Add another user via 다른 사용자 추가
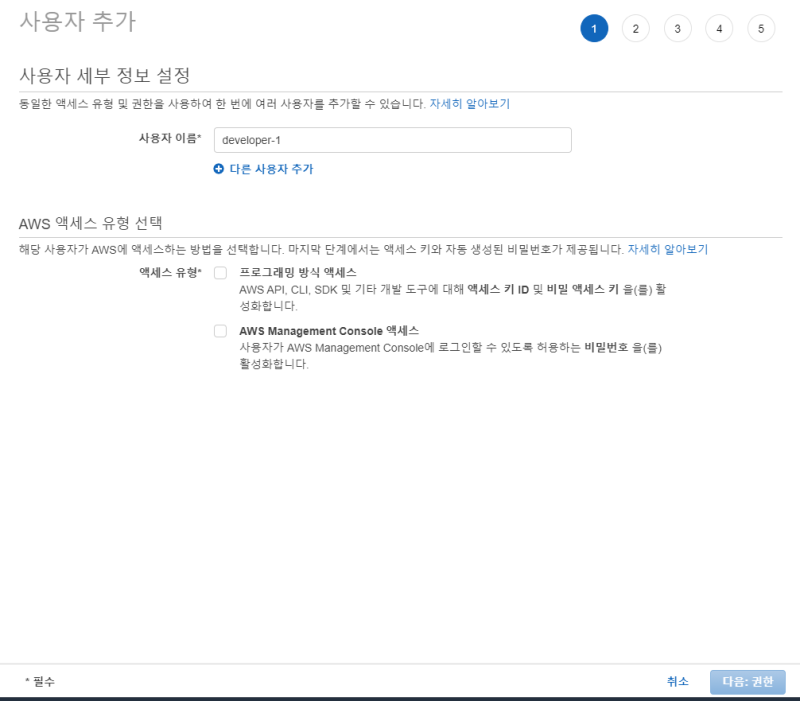800x701 pixels. [271, 169]
